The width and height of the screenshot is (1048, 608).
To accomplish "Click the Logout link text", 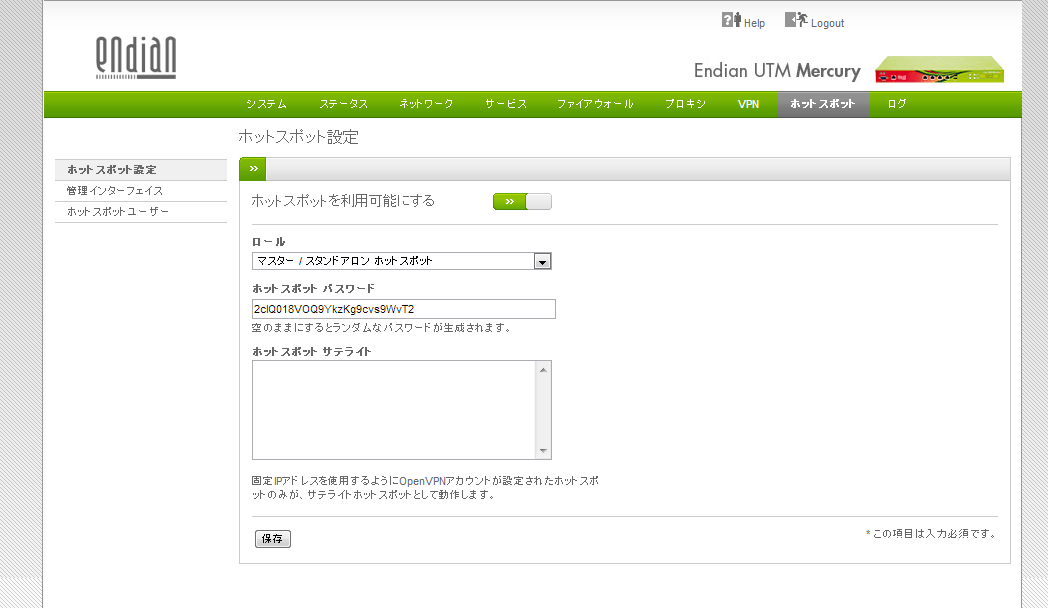I will click(x=827, y=23).
